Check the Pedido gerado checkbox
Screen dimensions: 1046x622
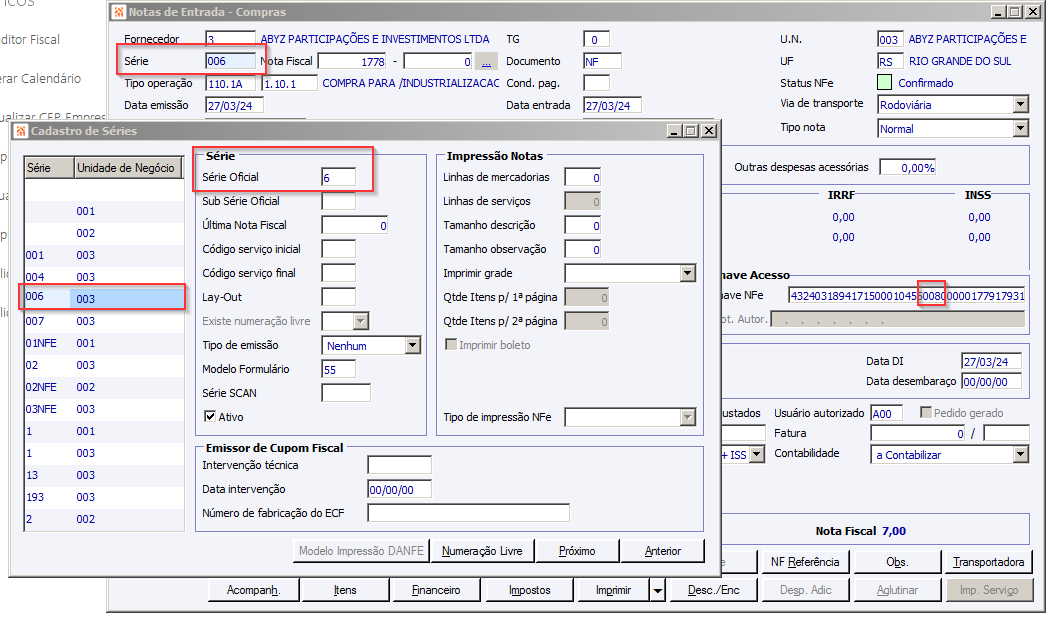click(x=925, y=412)
